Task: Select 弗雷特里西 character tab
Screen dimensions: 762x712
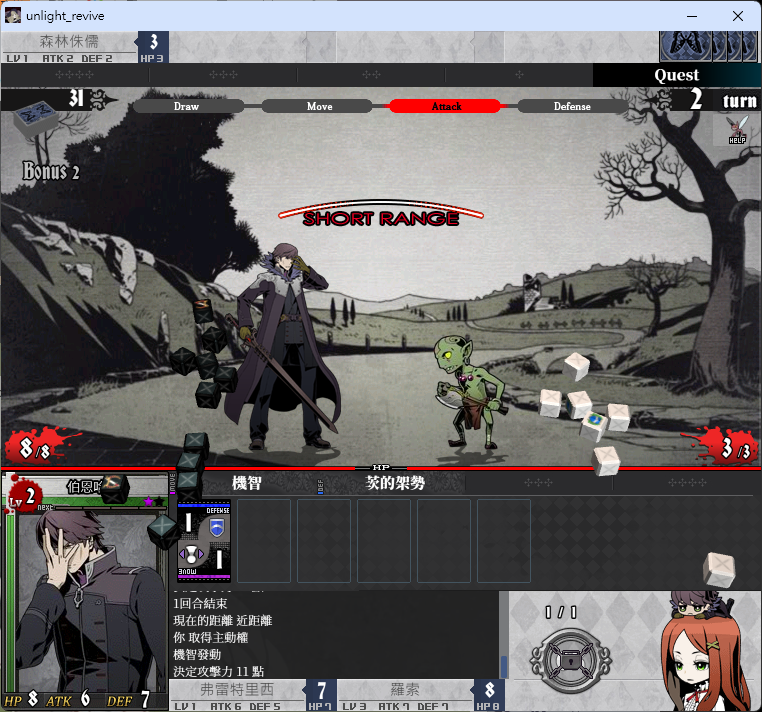Action: [238, 695]
